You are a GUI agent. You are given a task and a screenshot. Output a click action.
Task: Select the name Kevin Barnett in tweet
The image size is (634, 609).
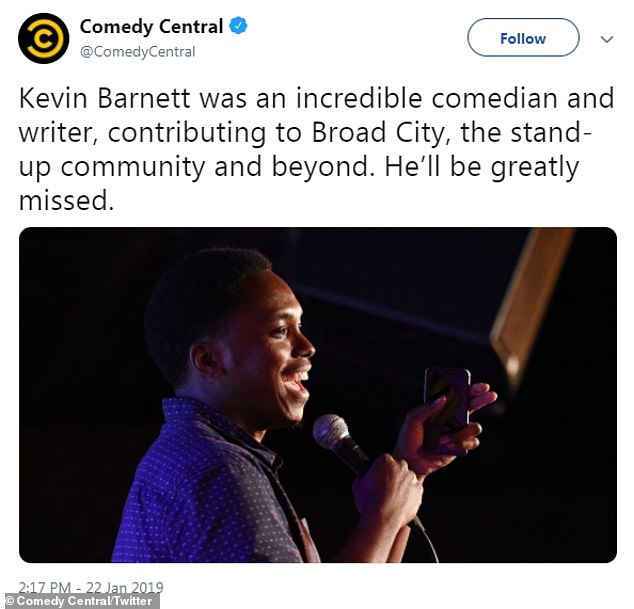click(x=105, y=99)
